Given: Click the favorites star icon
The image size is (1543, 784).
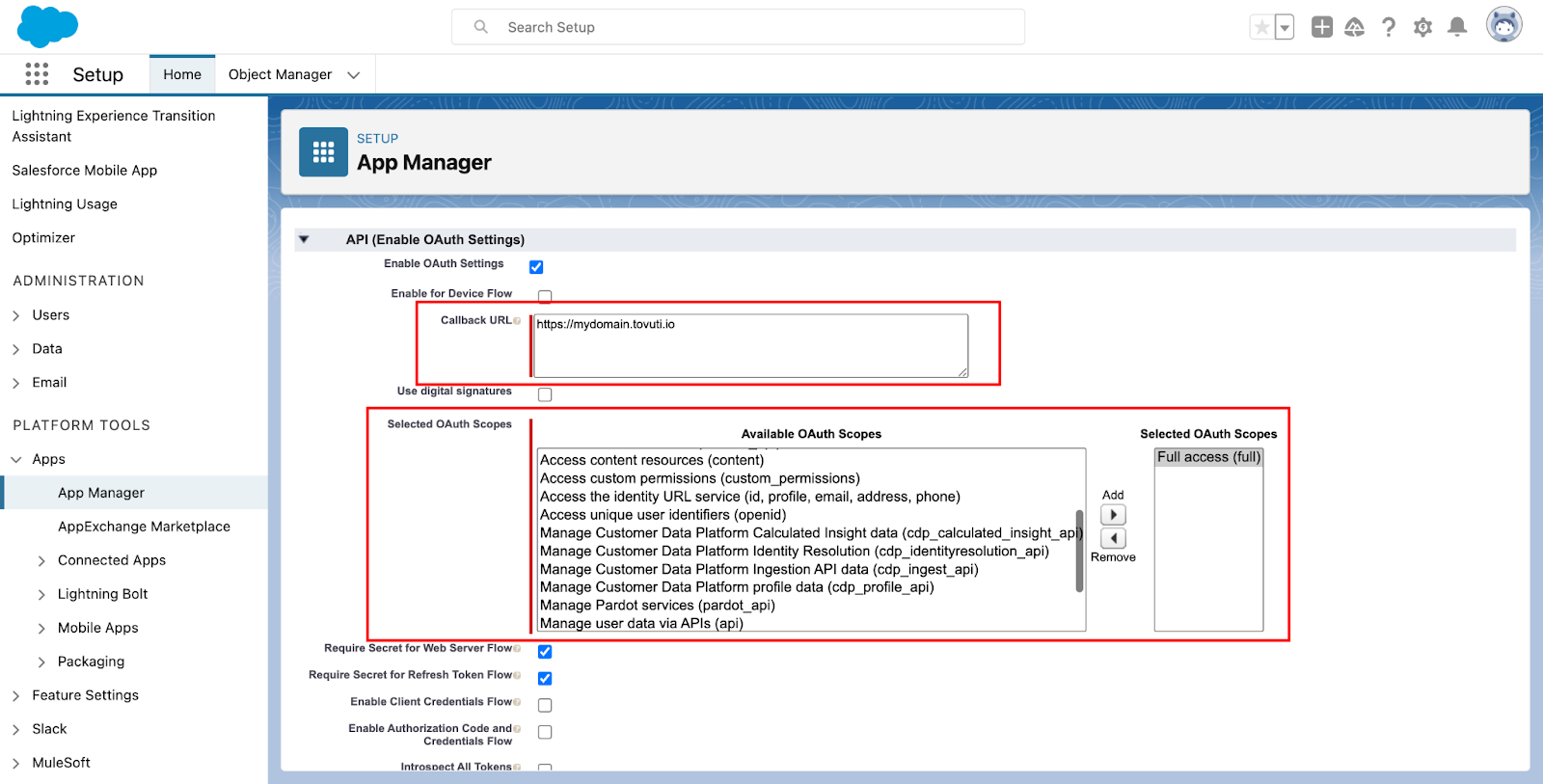Looking at the screenshot, I should click(1261, 27).
